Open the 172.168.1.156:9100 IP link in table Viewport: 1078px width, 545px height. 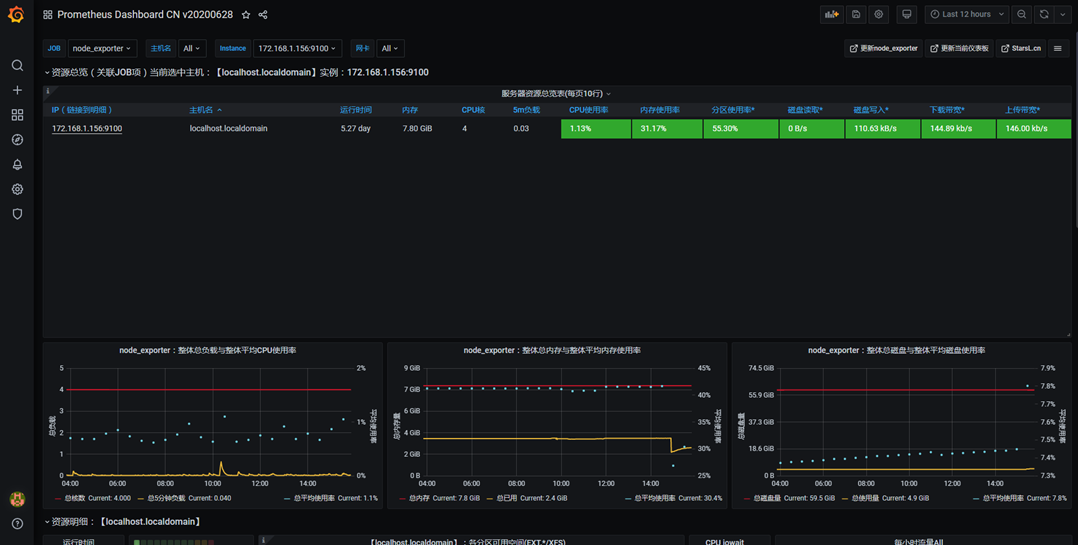(x=87, y=129)
